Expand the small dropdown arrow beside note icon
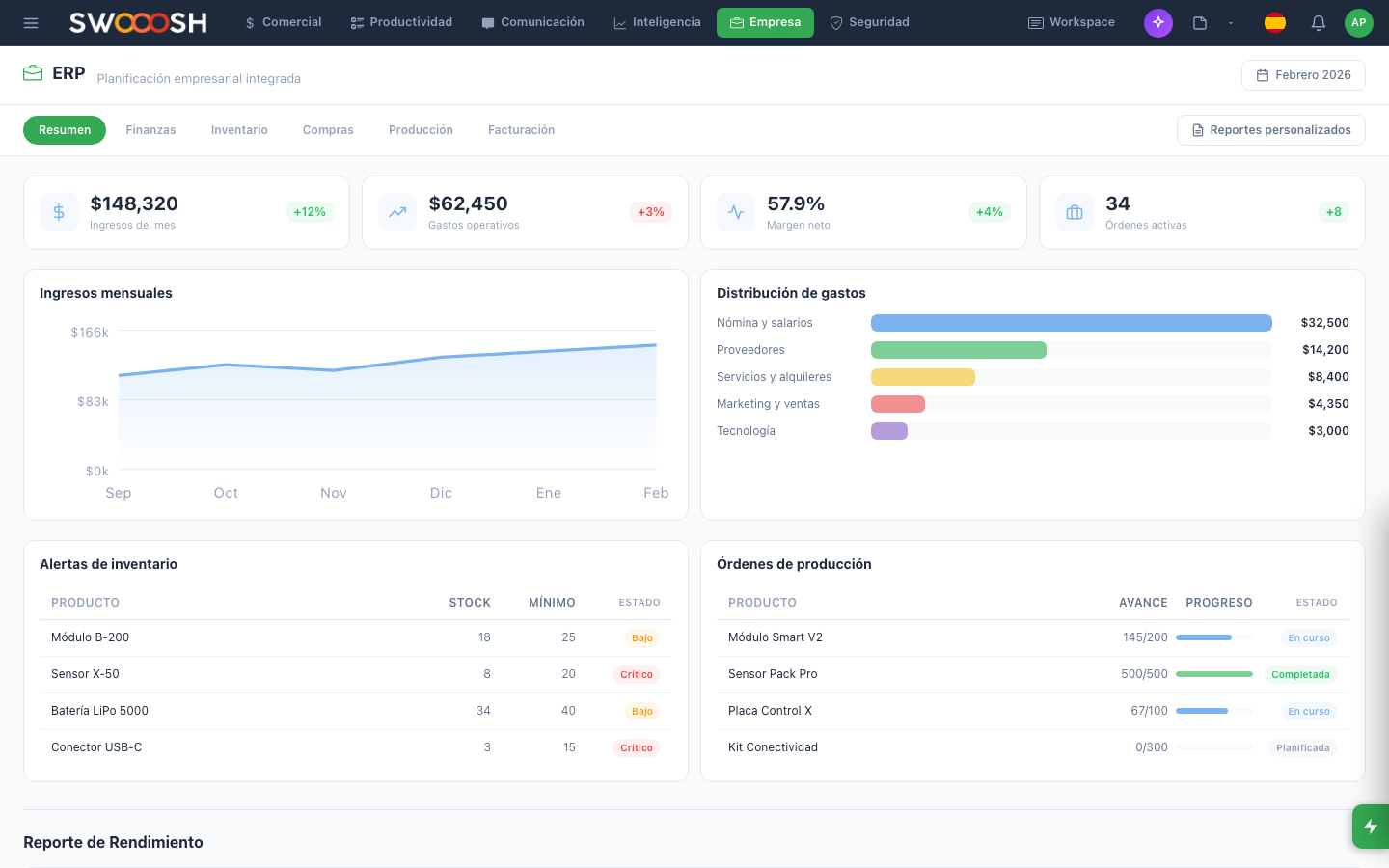The image size is (1389, 868). pos(1231,23)
